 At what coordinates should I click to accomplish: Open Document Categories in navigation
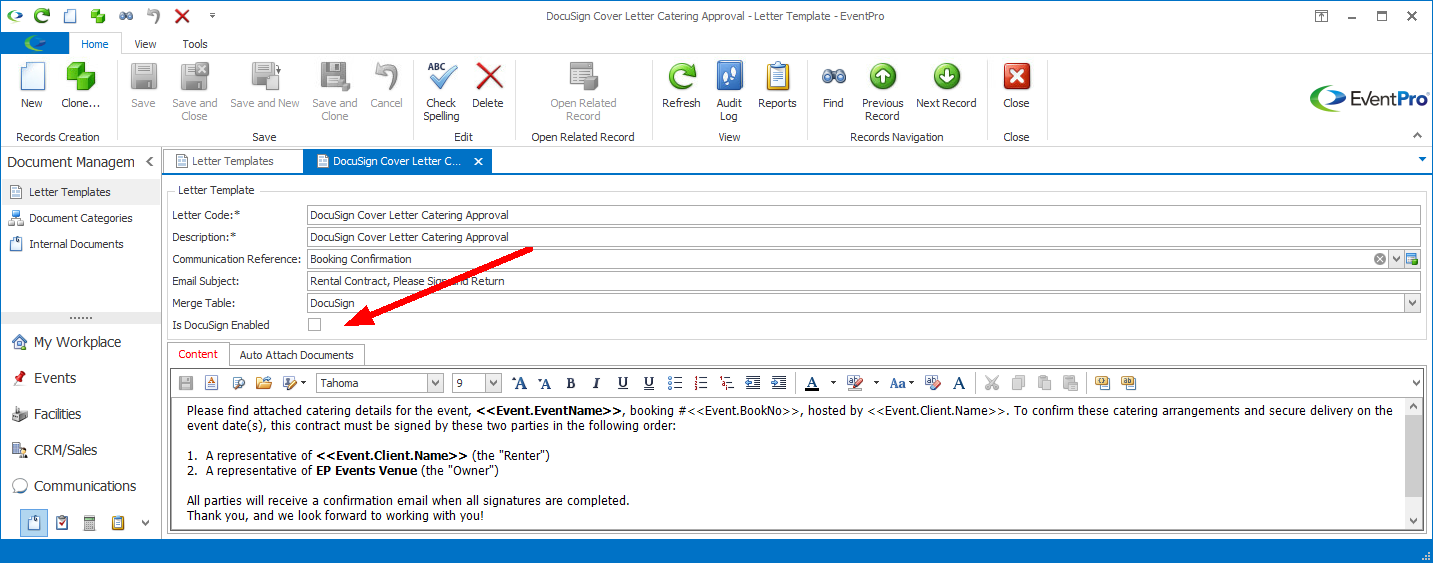coord(80,218)
